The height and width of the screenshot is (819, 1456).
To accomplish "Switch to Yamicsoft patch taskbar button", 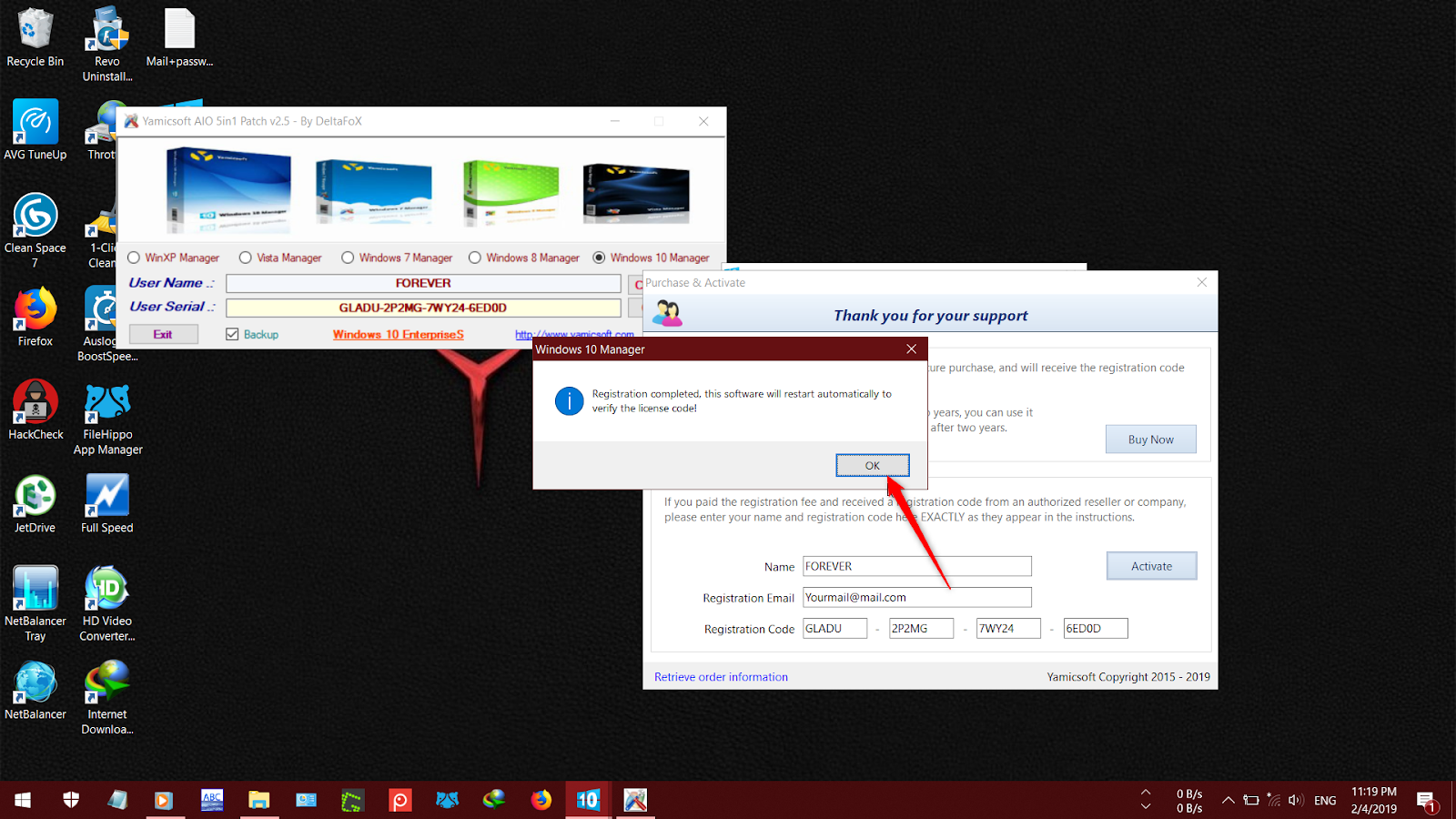I will pyautogui.click(x=635, y=800).
